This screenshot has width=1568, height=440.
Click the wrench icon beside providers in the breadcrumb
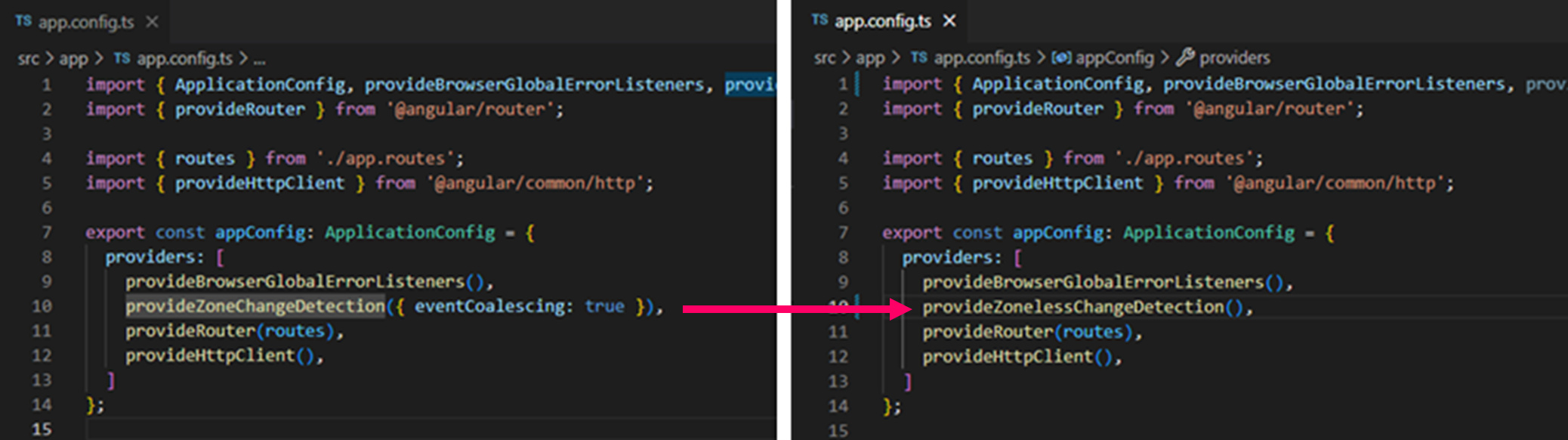pos(1185,57)
